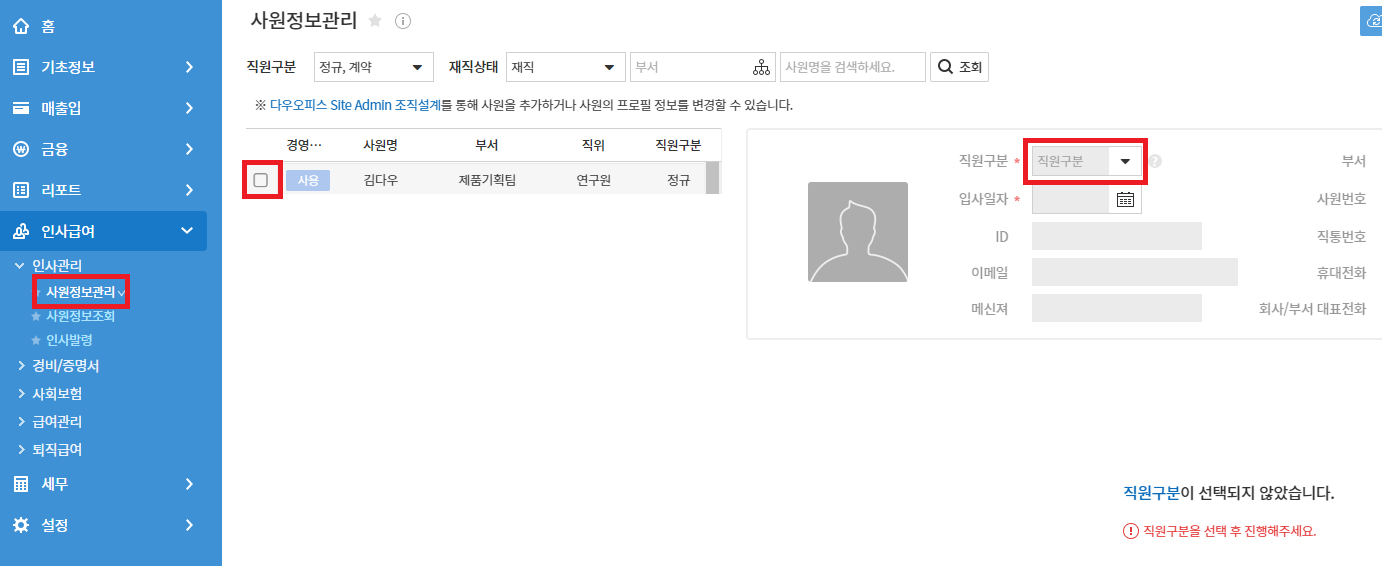Click the 사원명 search input field
The width and height of the screenshot is (1382, 566).
852,68
